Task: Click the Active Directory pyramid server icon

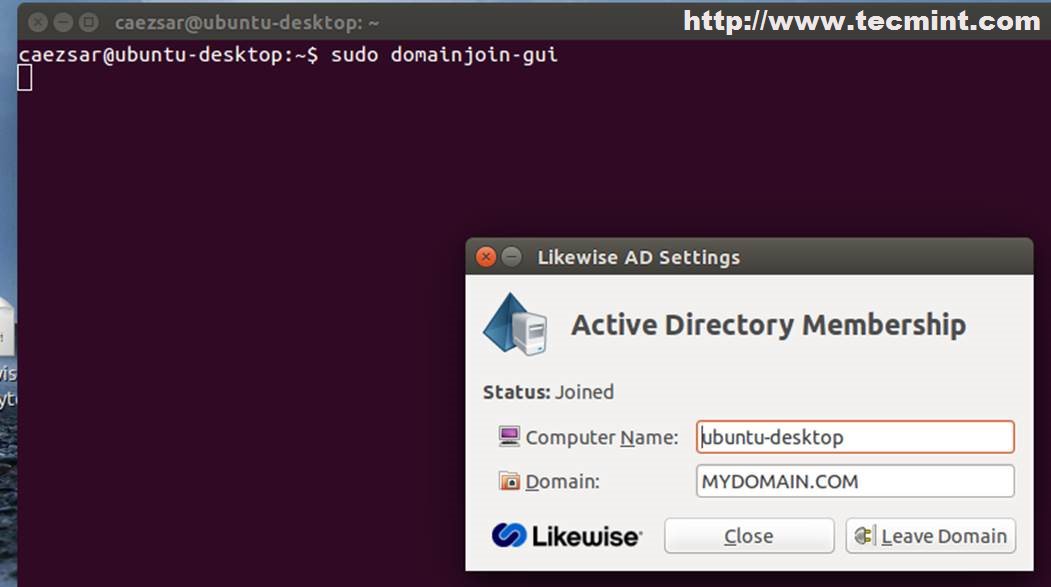Action: click(515, 324)
